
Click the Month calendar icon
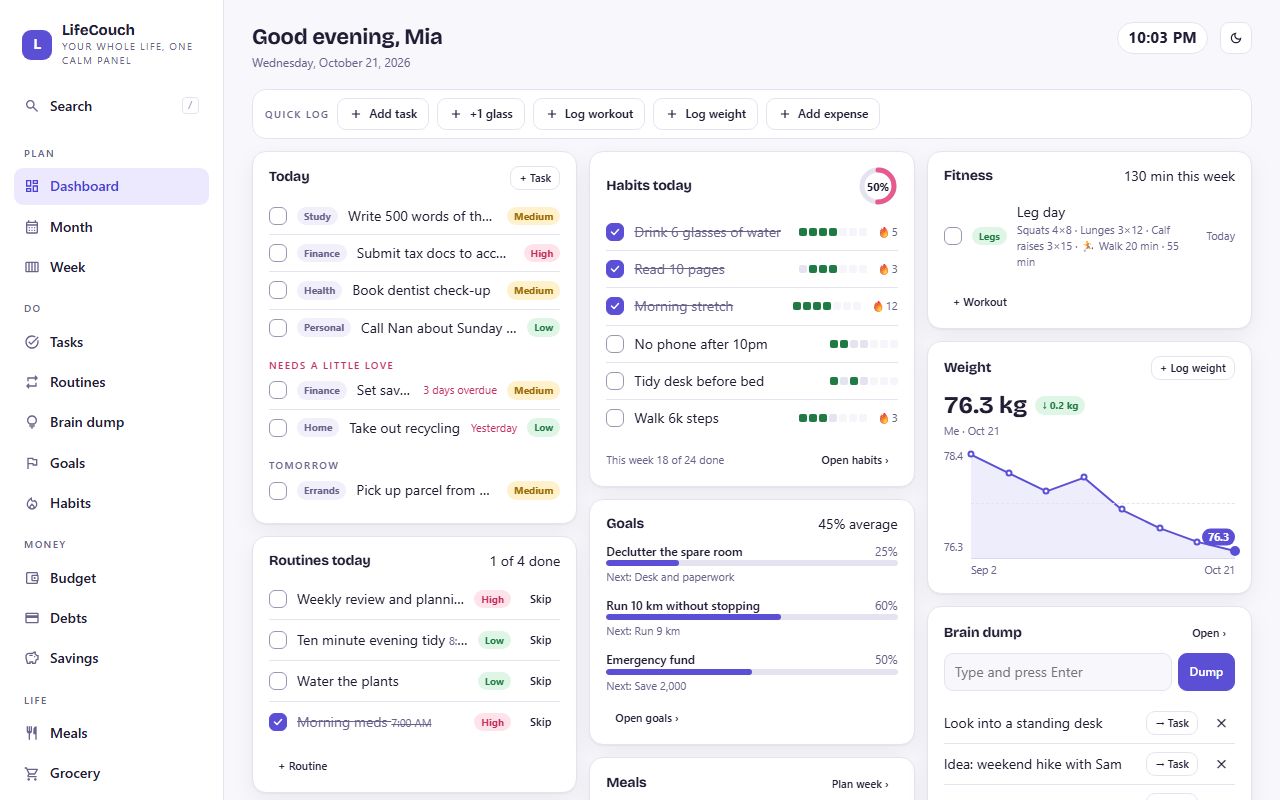coord(32,227)
